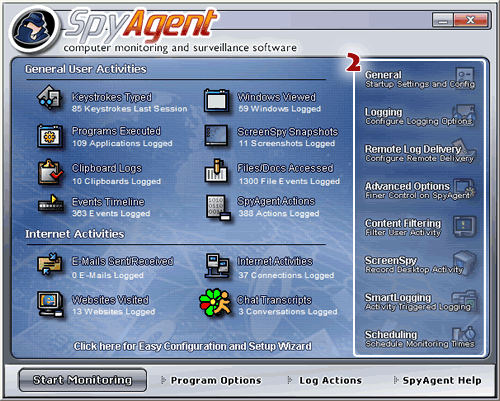Open the Program Options menu

coord(216,380)
